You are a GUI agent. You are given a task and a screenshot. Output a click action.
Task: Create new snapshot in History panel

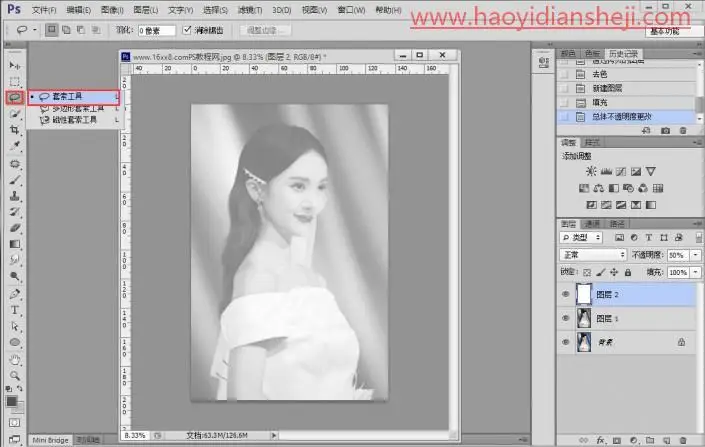coord(665,130)
